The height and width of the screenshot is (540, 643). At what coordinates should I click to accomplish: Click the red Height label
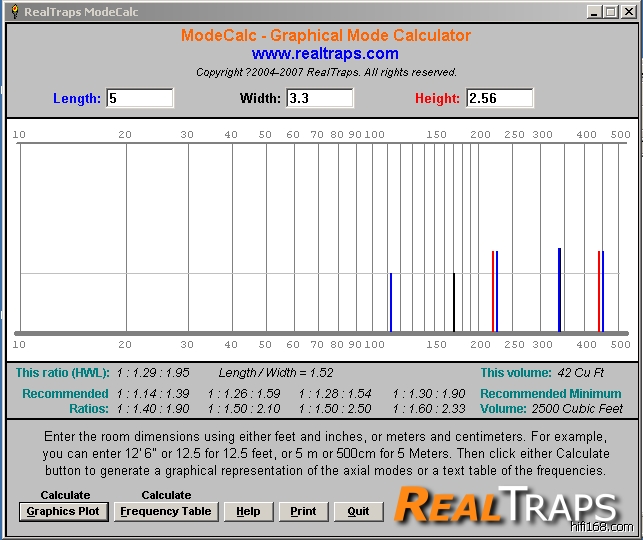coord(437,98)
